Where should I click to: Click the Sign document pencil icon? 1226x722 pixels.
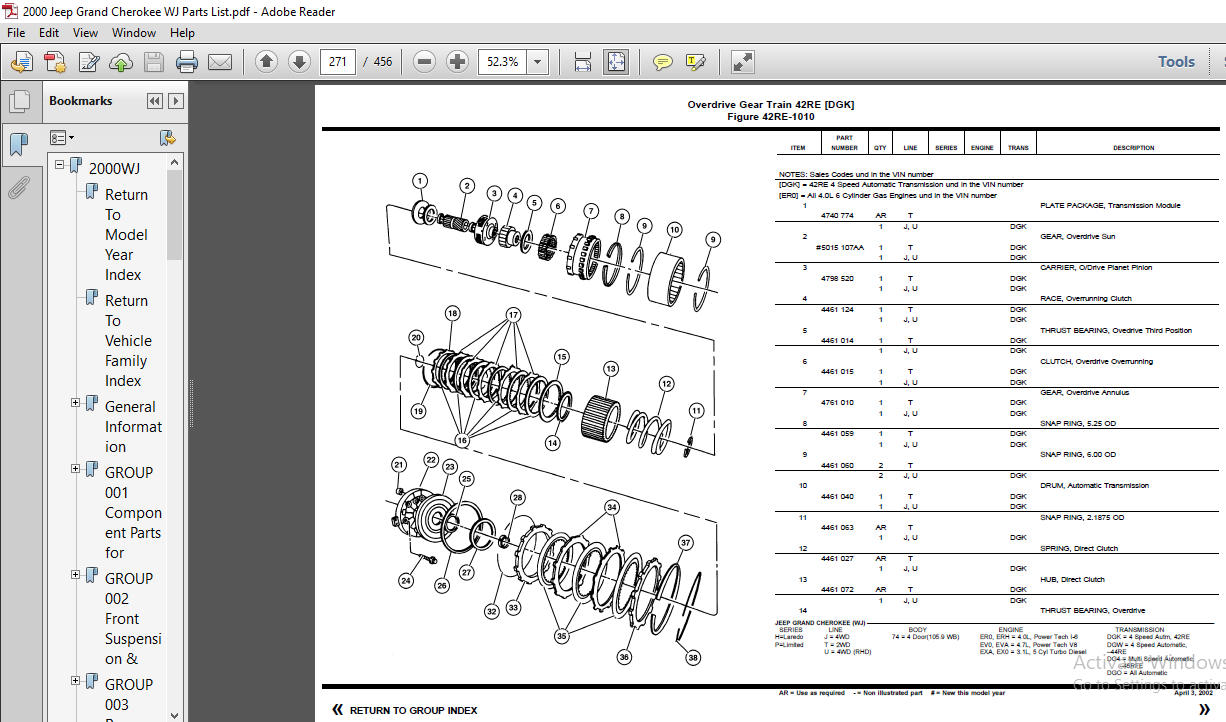tap(88, 62)
